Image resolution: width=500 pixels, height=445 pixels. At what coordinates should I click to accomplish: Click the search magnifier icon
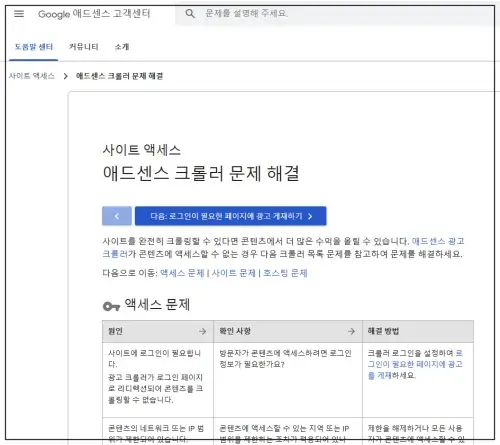click(190, 14)
